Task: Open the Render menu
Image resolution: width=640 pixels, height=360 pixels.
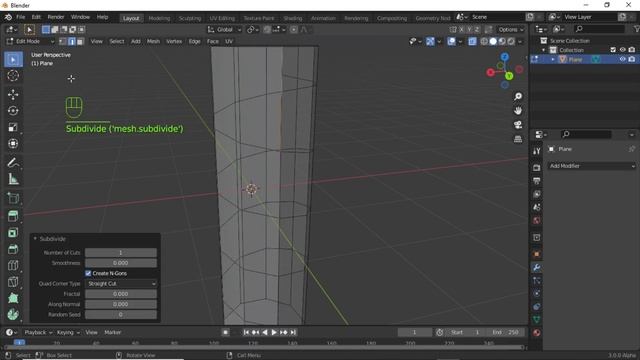Action: [56, 17]
